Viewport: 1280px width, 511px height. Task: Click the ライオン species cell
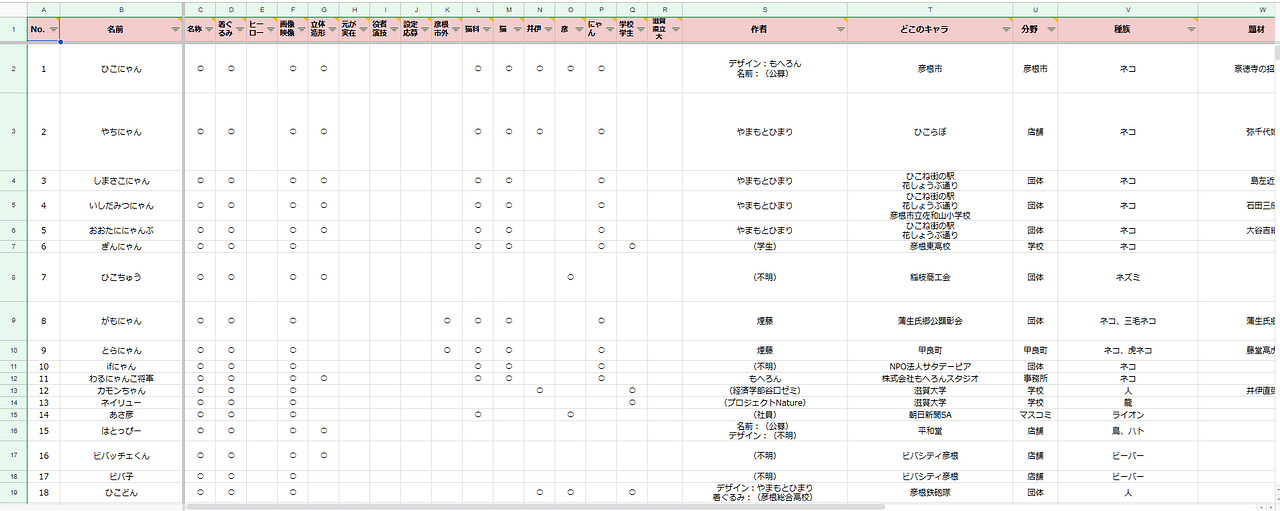[1127, 415]
